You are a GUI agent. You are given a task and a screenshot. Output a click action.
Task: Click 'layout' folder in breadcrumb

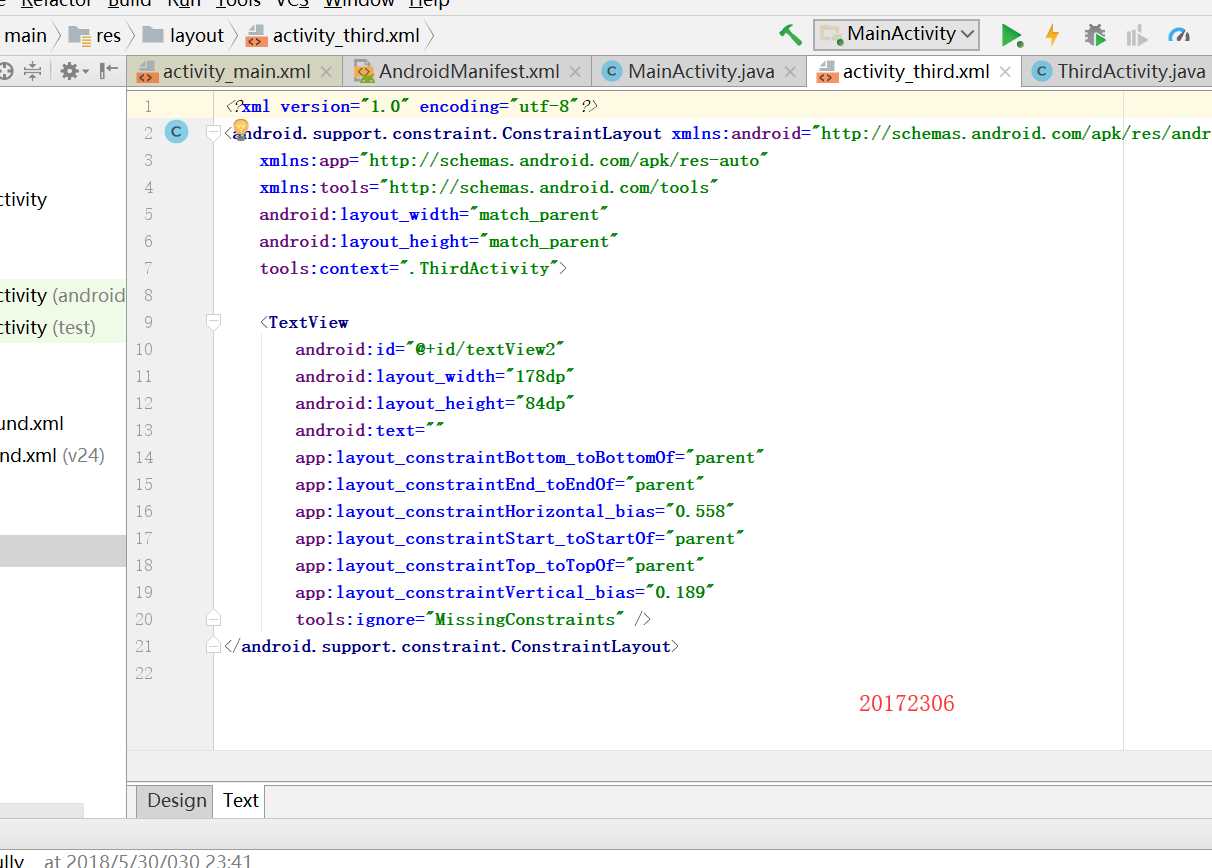[183, 36]
